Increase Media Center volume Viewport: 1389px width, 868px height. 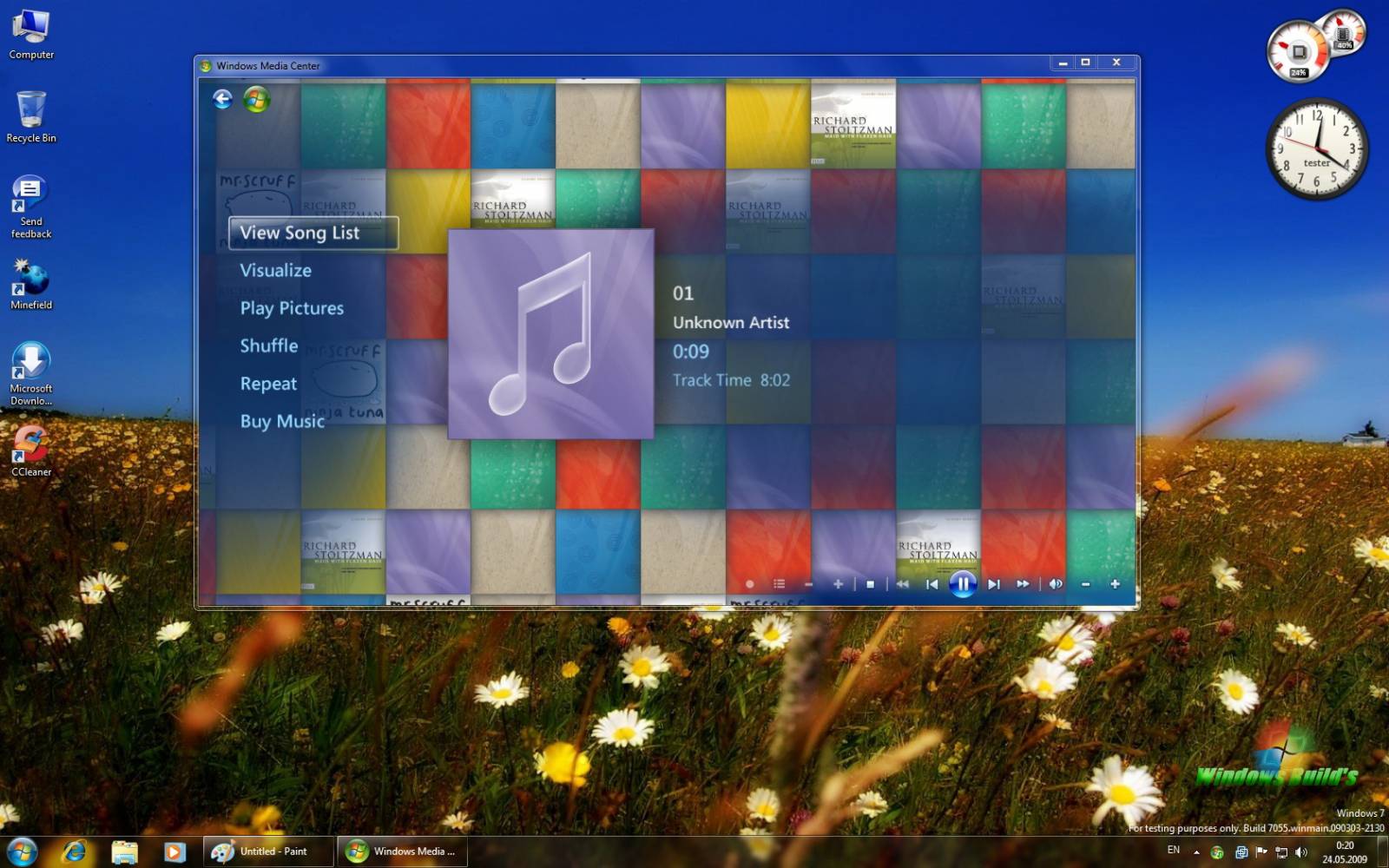(1115, 584)
